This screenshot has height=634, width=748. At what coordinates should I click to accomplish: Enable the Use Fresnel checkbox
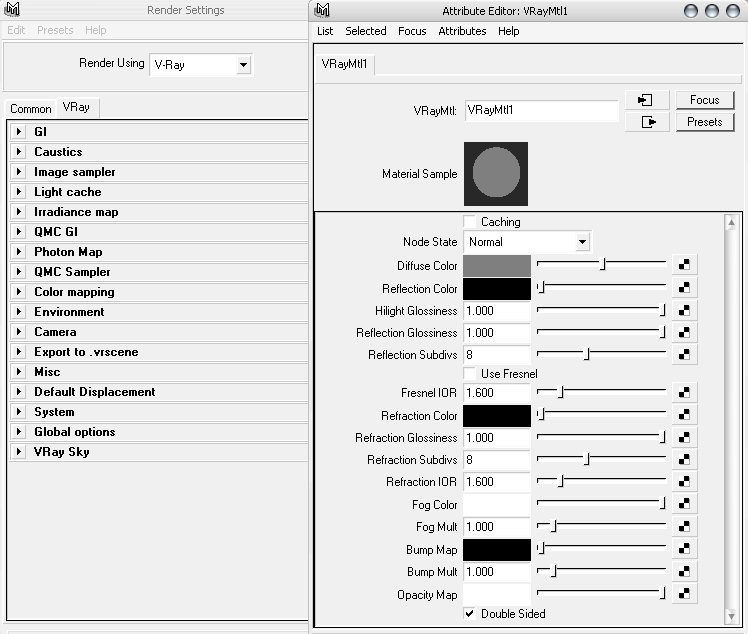pos(470,374)
